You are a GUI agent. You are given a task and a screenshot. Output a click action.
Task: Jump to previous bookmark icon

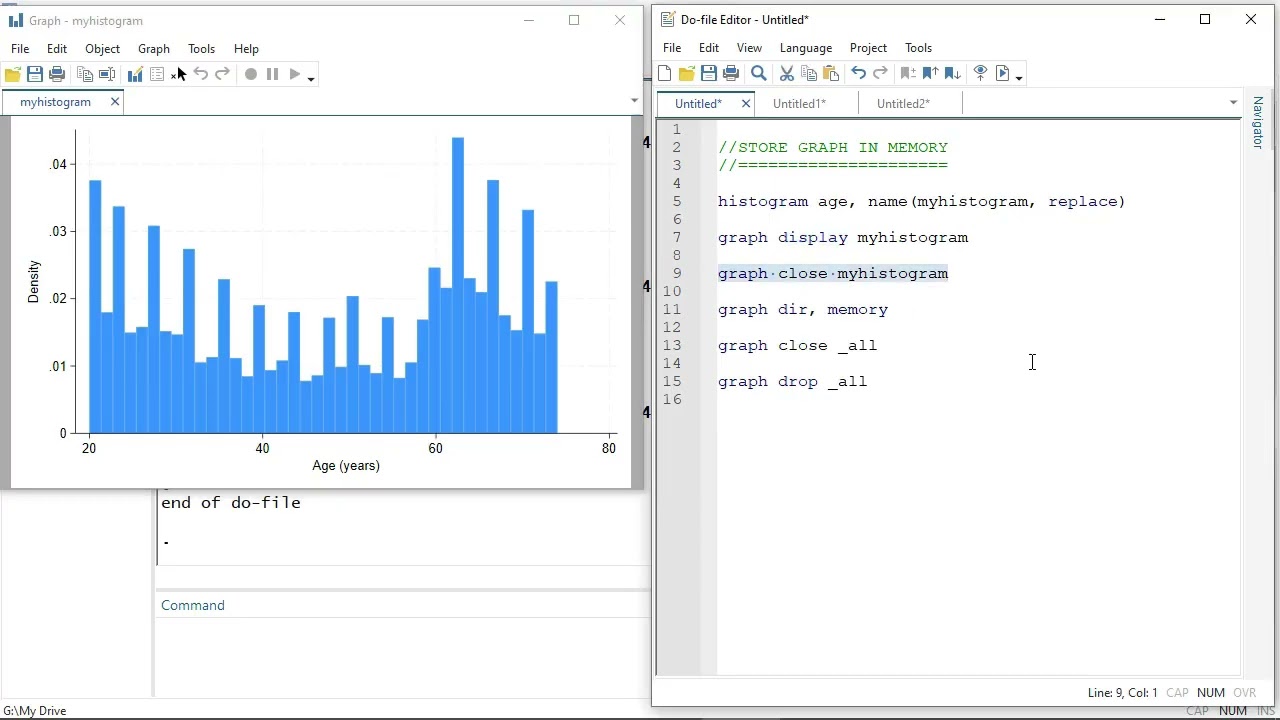(930, 73)
